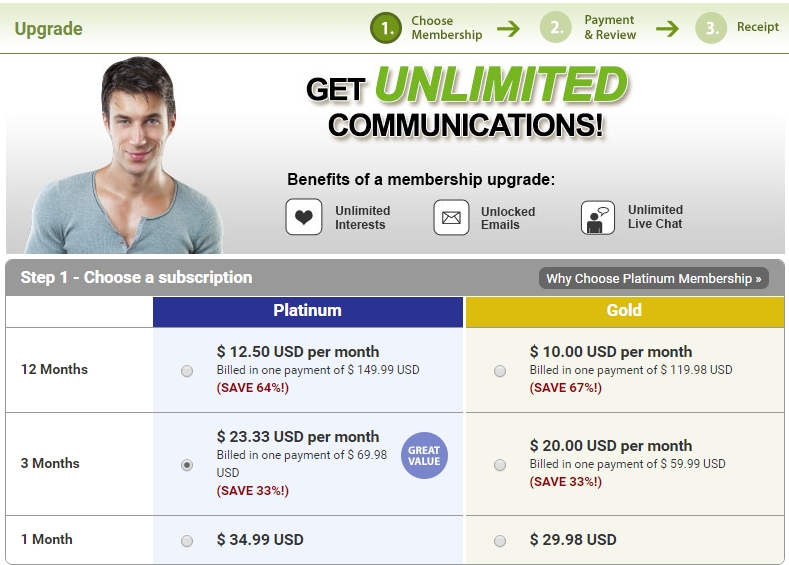Click the Upgrade page title
The width and height of the screenshot is (789, 565).
point(48,28)
